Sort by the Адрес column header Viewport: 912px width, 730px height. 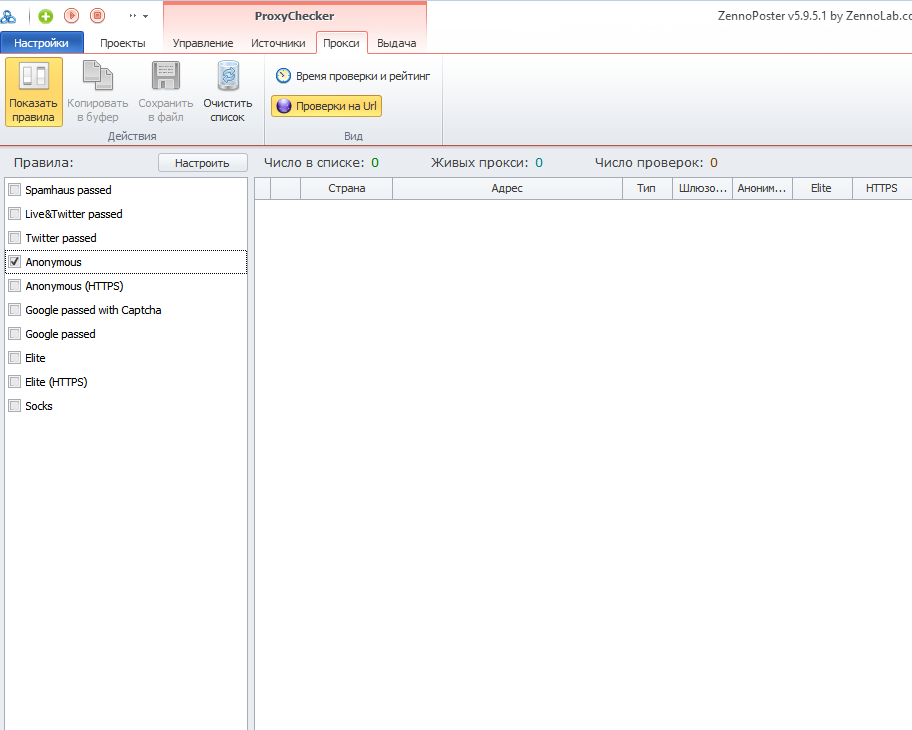click(x=507, y=188)
